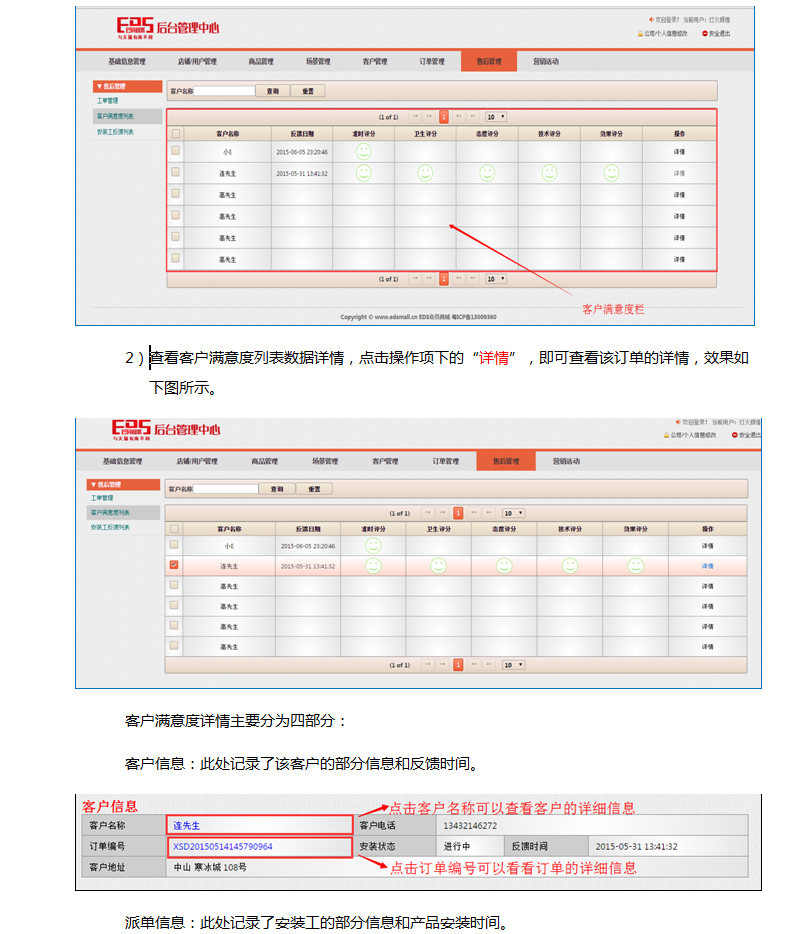The width and height of the screenshot is (801, 934).
Task: Click 查询 button in upper screenshot
Action: pos(273,91)
